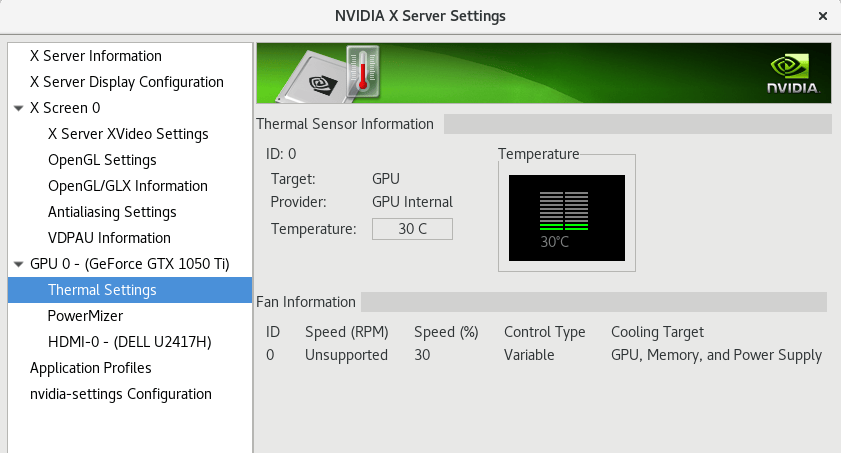Viewport: 841px width, 453px height.
Task: Open X Server Information page
Action: pos(96,56)
